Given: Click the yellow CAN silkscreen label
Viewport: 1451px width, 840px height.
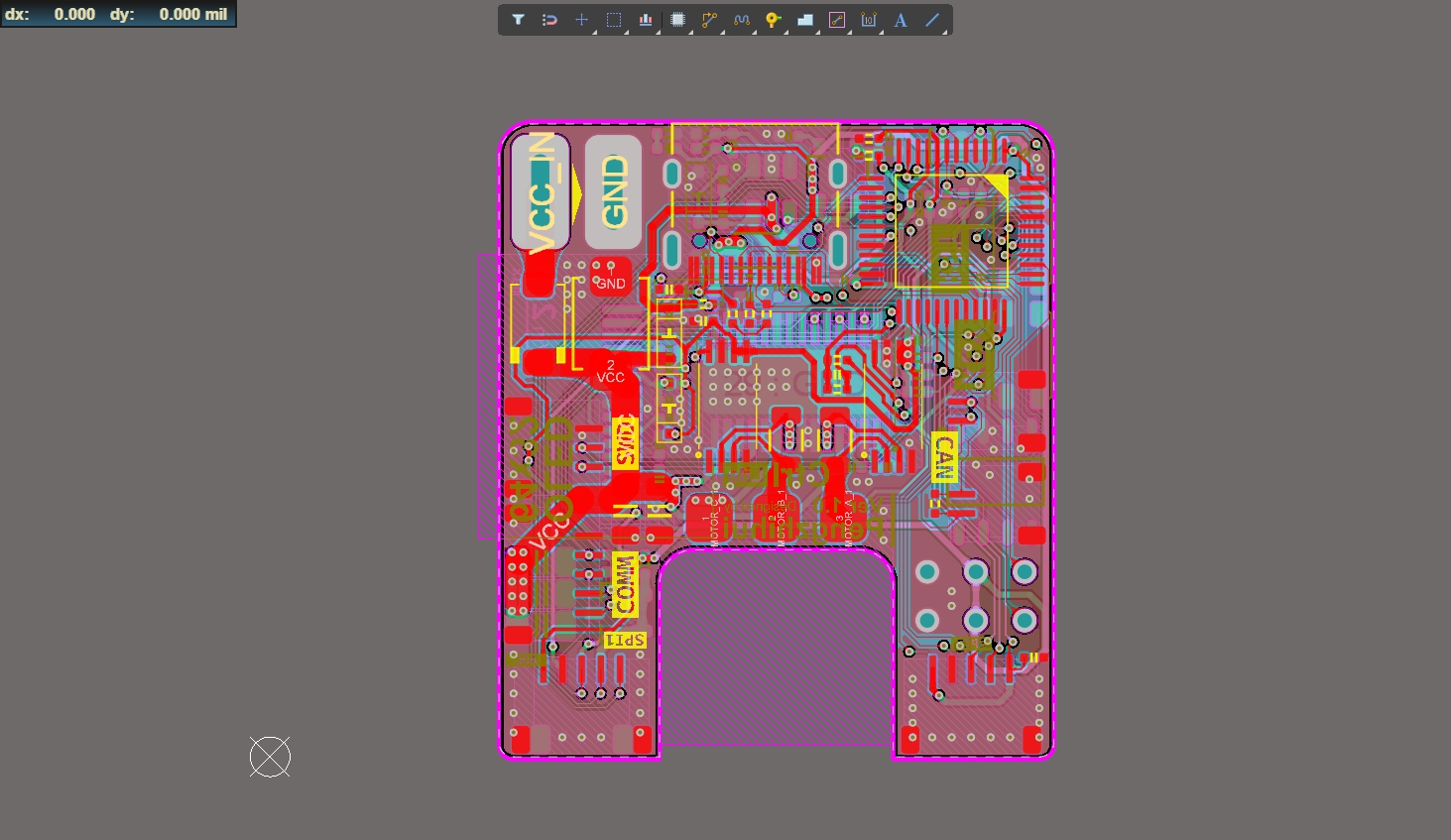Looking at the screenshot, I should tap(944, 457).
